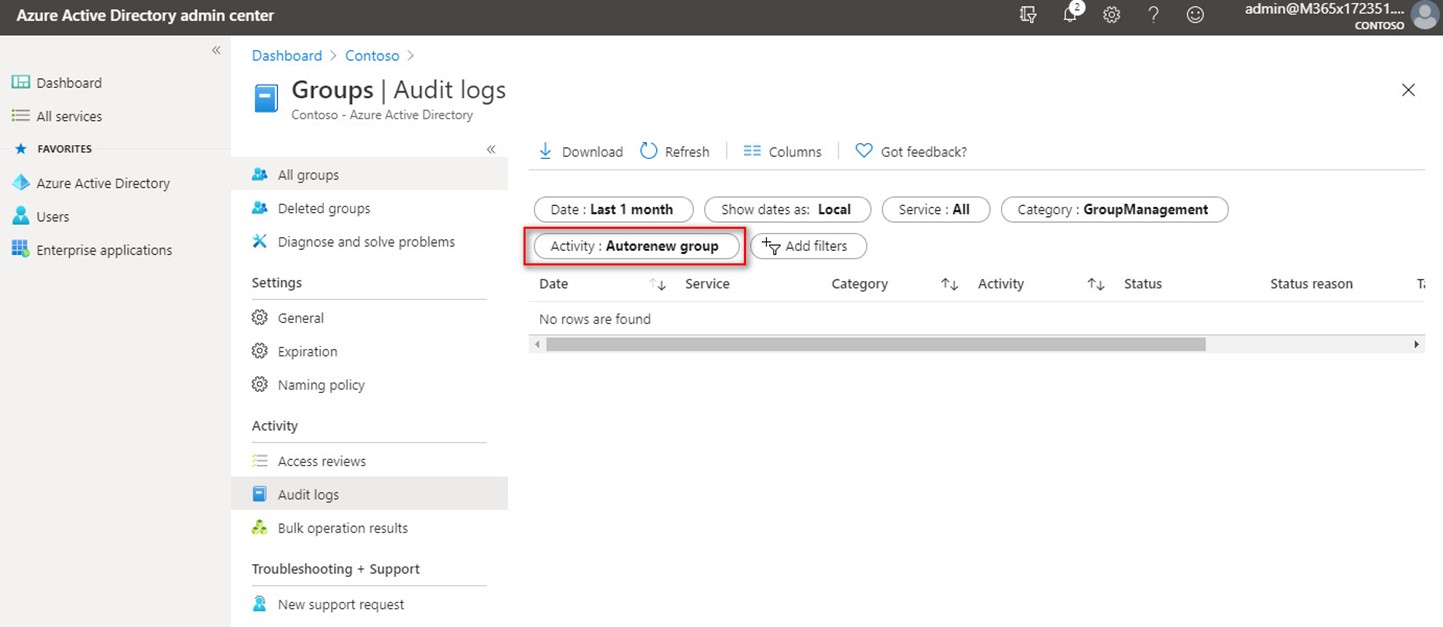Open the directory and subscription filter icon

click(1028, 15)
